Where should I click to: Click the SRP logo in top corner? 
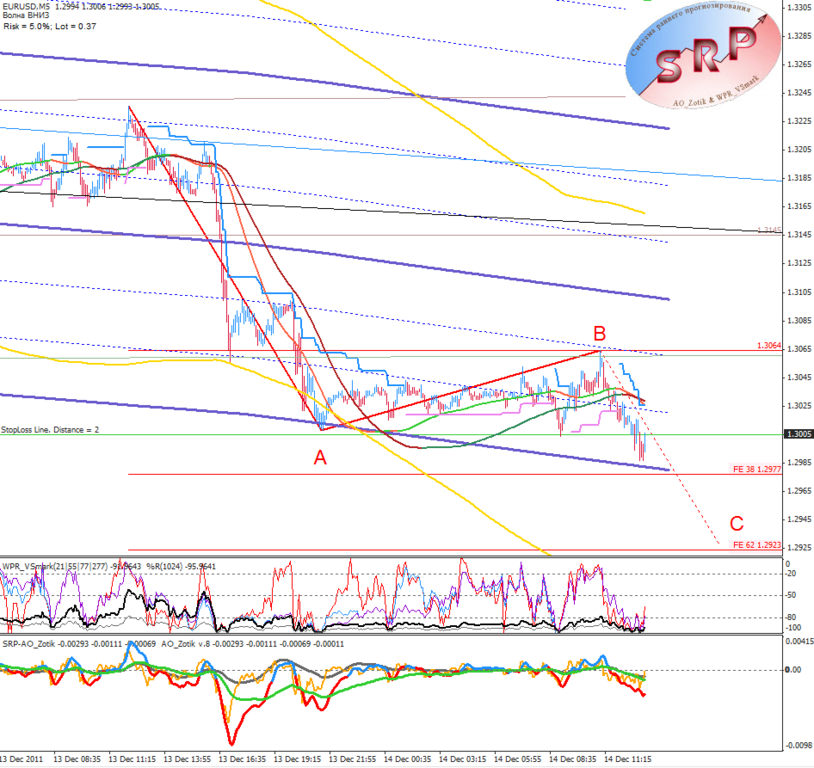tap(703, 56)
